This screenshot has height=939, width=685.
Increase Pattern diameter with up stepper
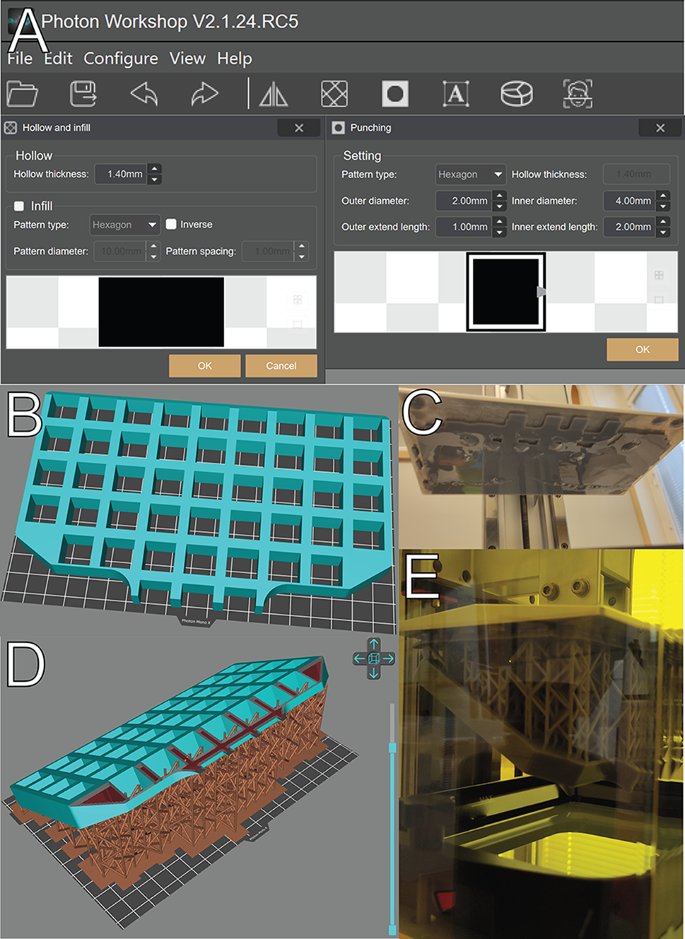[154, 246]
